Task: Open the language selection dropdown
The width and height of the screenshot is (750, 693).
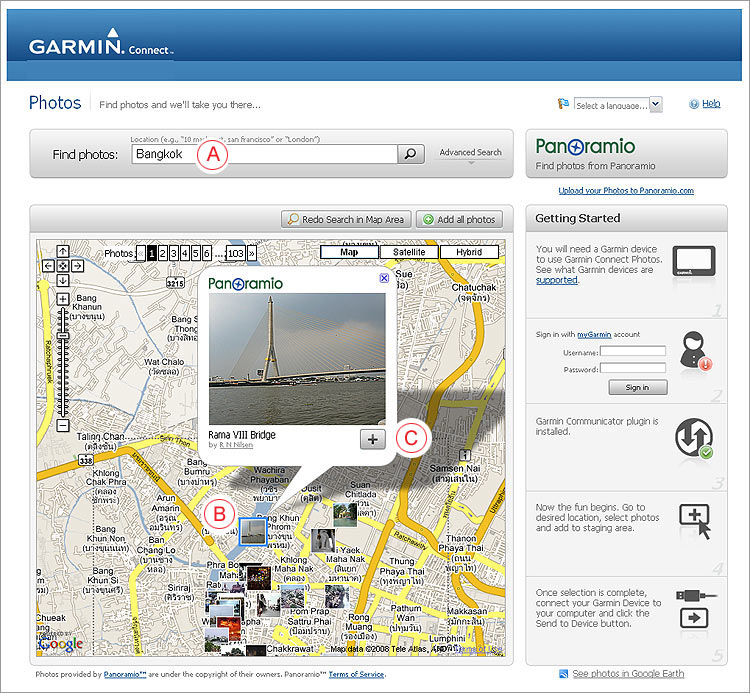Action: [x=655, y=104]
